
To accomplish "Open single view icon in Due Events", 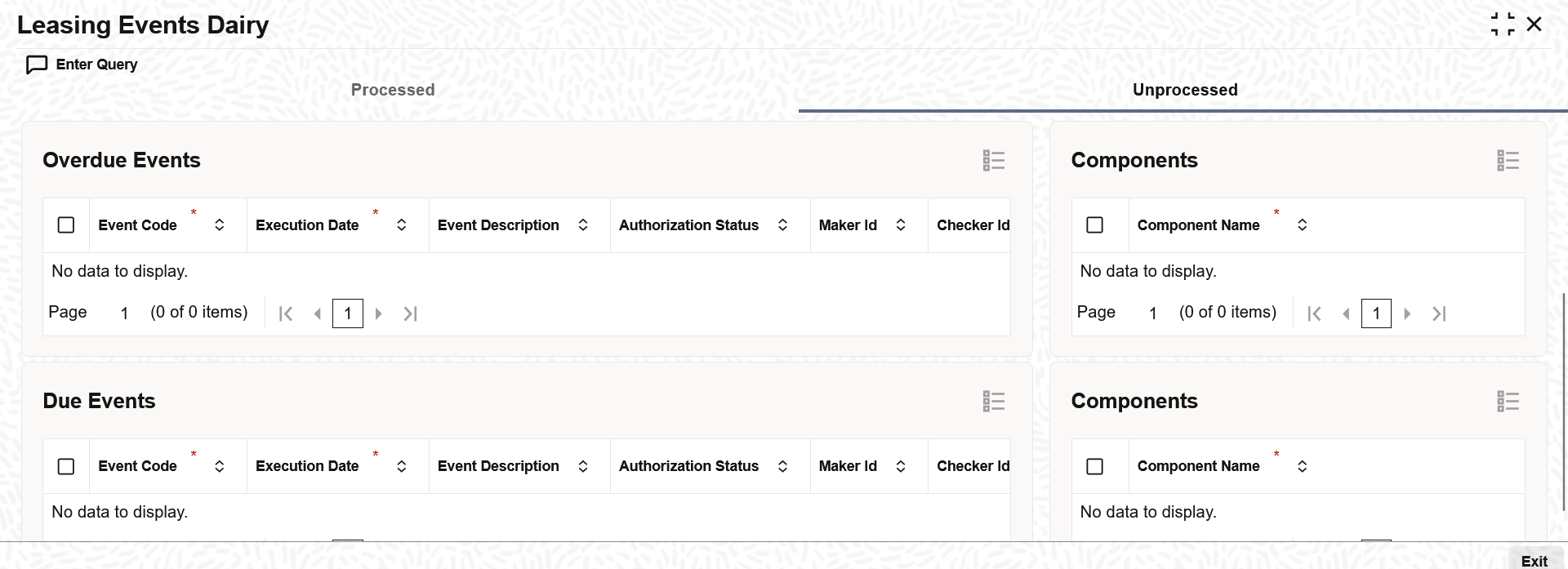I will [993, 402].
